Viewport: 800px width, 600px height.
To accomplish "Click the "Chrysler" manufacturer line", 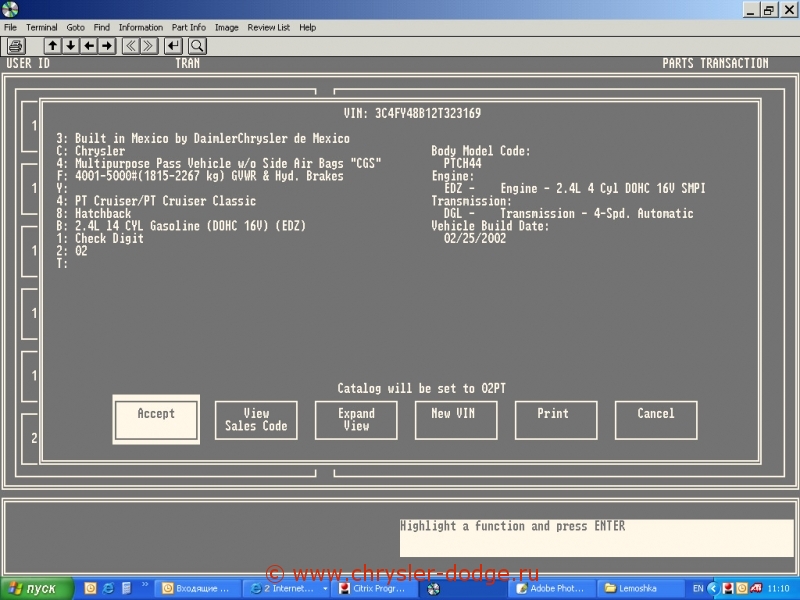I will click(x=100, y=151).
